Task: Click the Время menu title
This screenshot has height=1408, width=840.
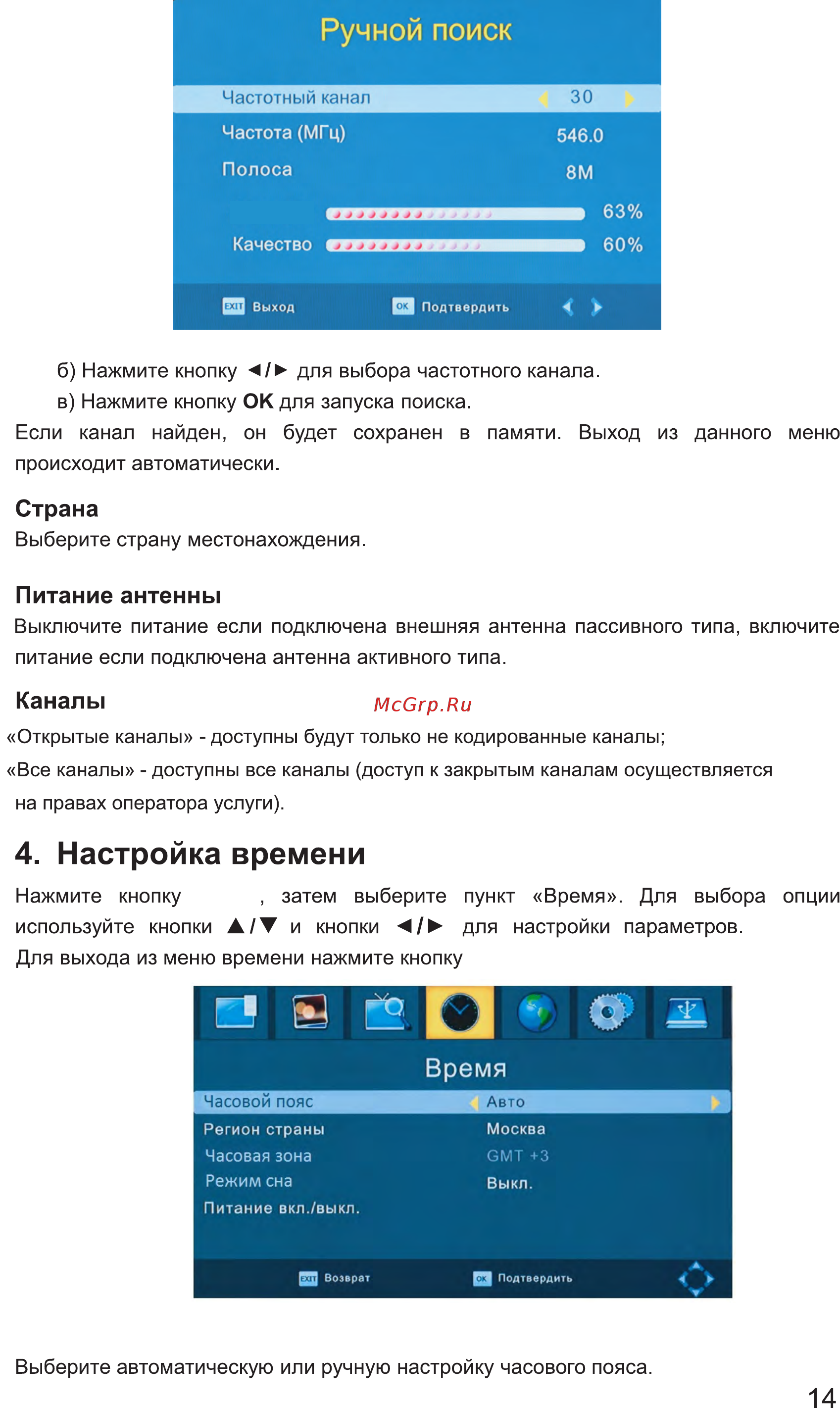Action: tap(465, 1068)
